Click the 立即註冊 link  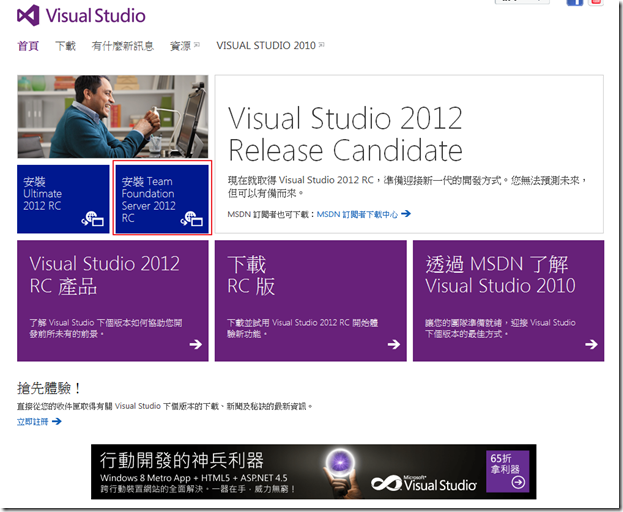[33, 421]
